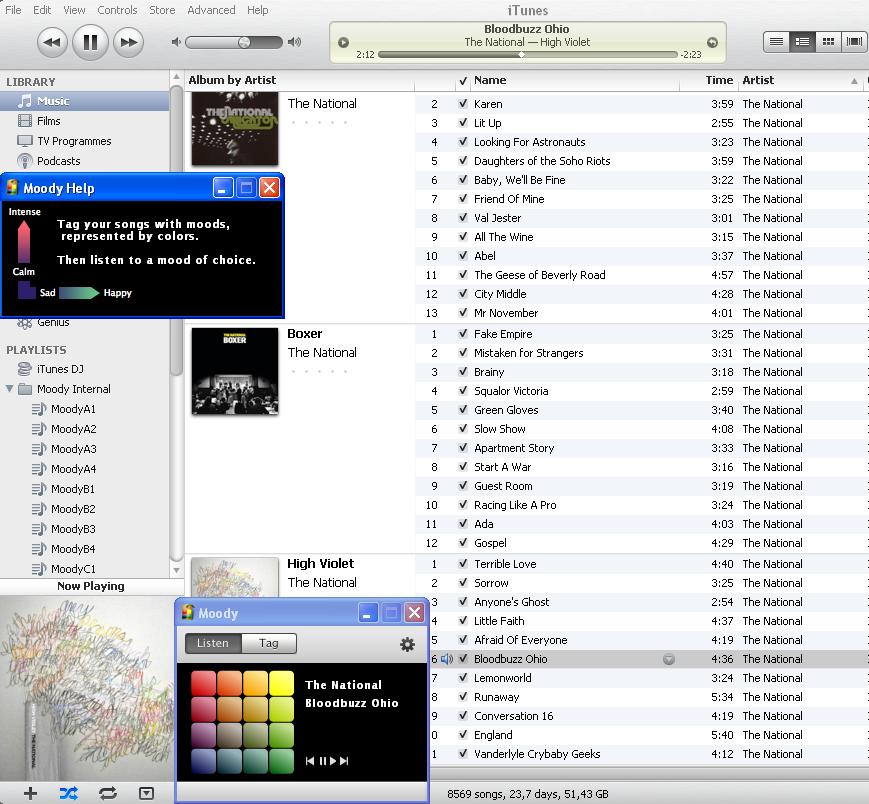Add a new playlist with the plus button
The image size is (869, 804).
[30, 793]
